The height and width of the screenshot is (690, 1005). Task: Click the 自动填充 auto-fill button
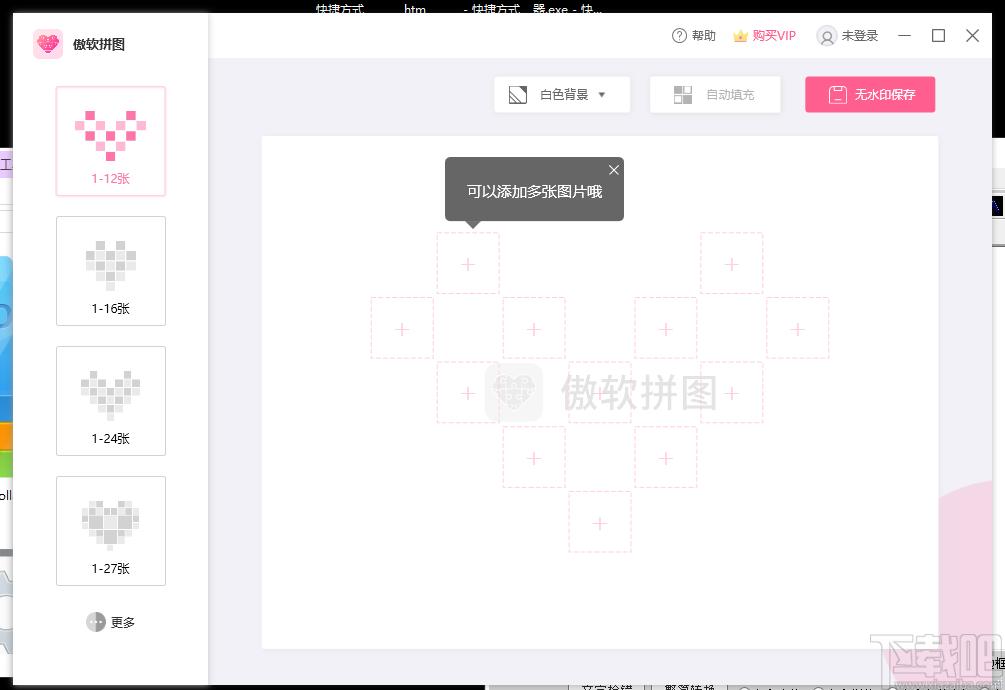pos(715,95)
